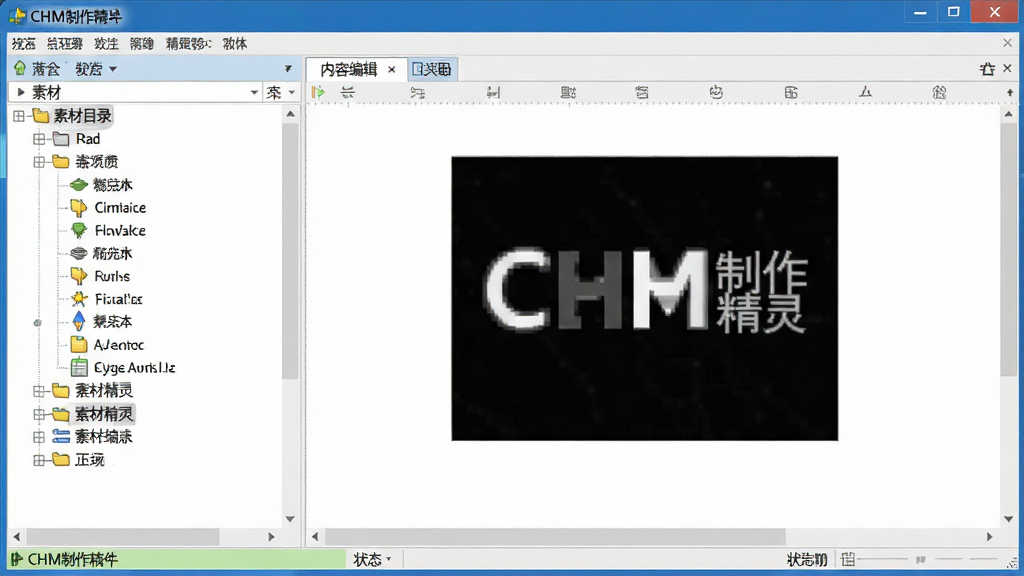
Task: Open the first menu bar item
Action: 24,44
